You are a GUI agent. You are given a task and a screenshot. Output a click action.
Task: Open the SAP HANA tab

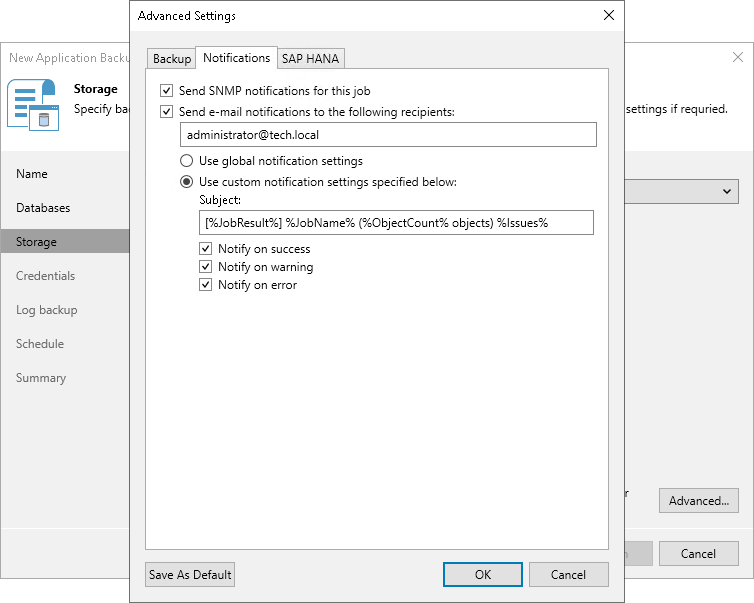pyautogui.click(x=311, y=59)
